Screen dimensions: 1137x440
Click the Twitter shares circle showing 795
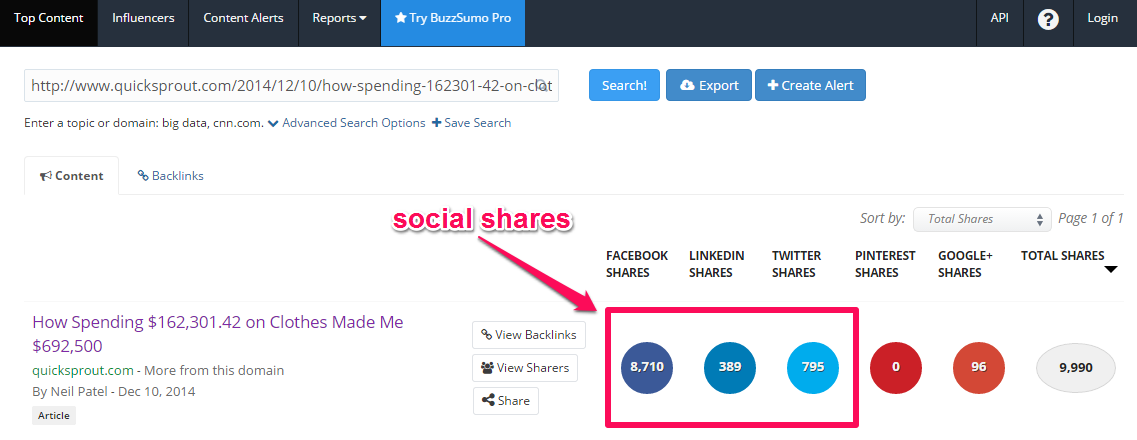(x=813, y=367)
